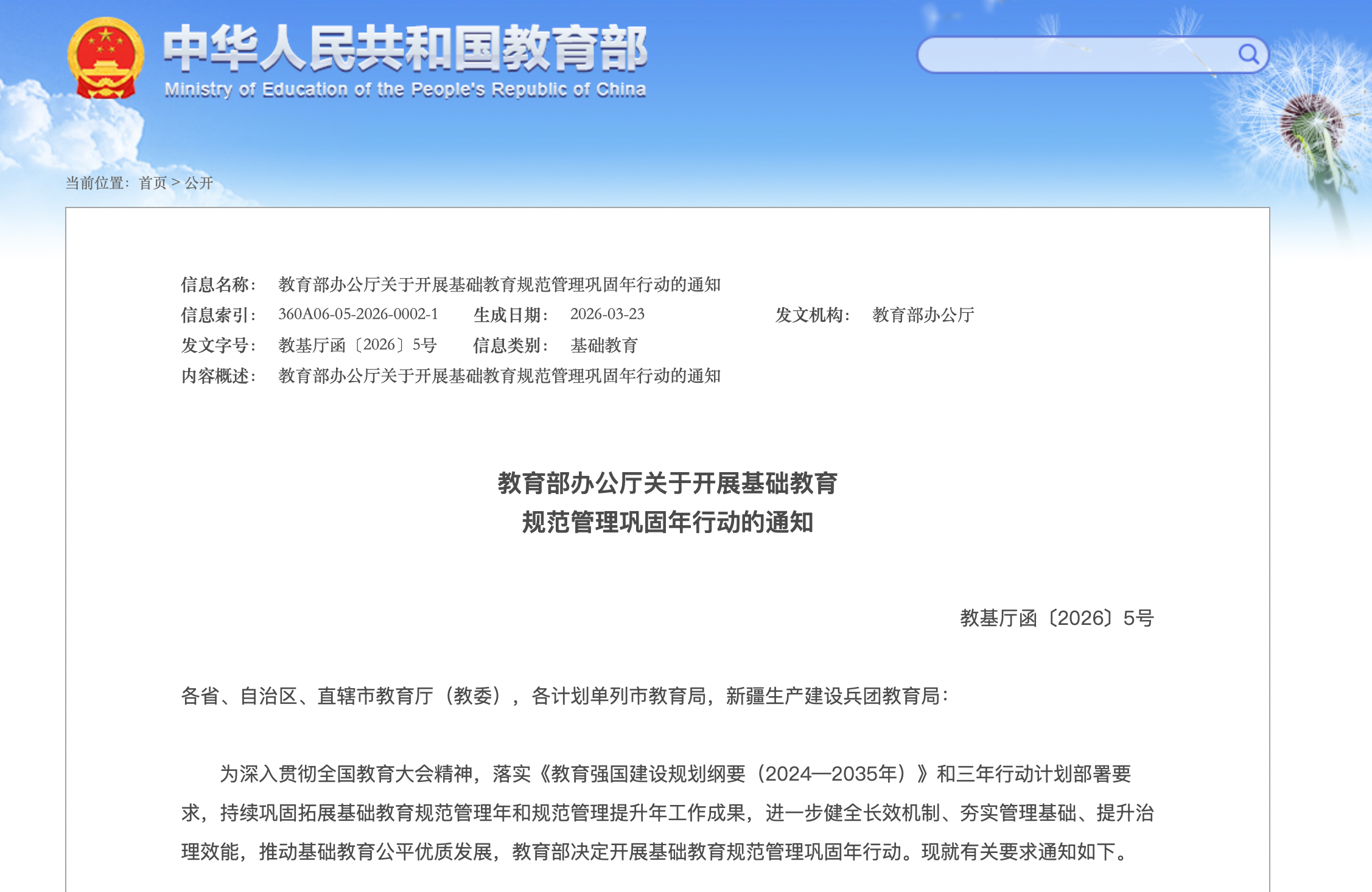Select the 内容概述 summary text
The width and height of the screenshot is (1372, 892).
tap(499, 376)
